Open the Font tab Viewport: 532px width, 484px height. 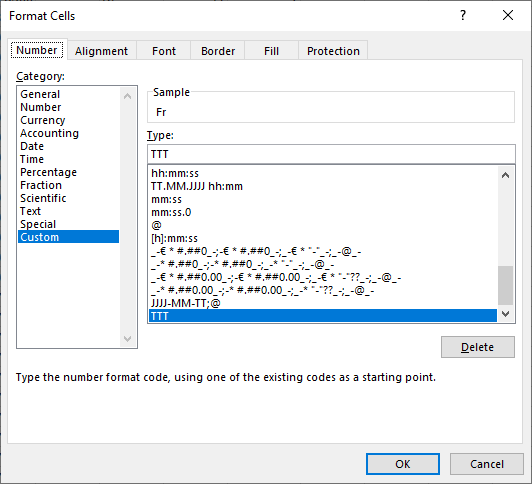pos(164,51)
